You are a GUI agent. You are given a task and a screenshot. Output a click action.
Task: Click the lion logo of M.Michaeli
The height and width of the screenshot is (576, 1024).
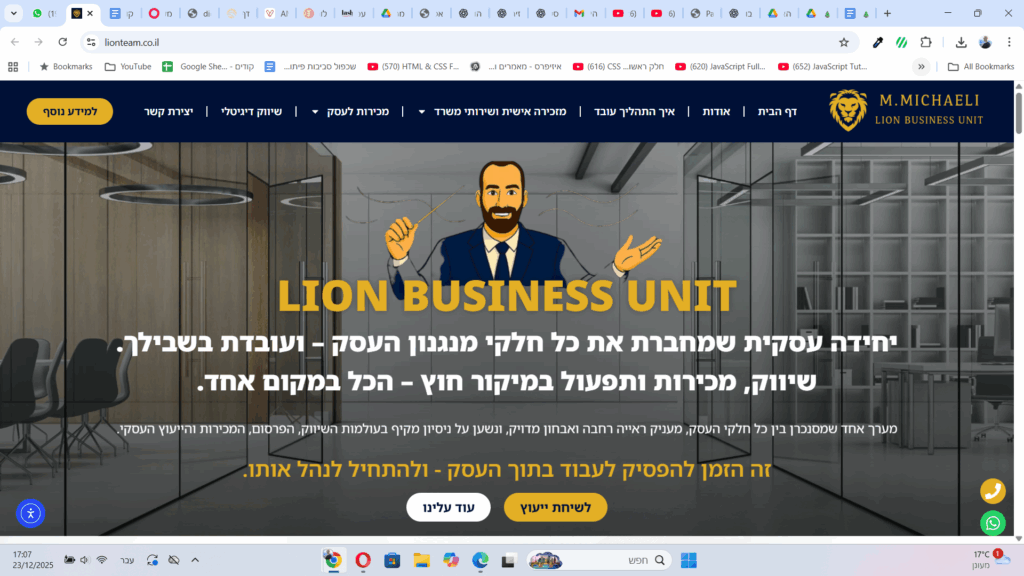[x=848, y=110]
